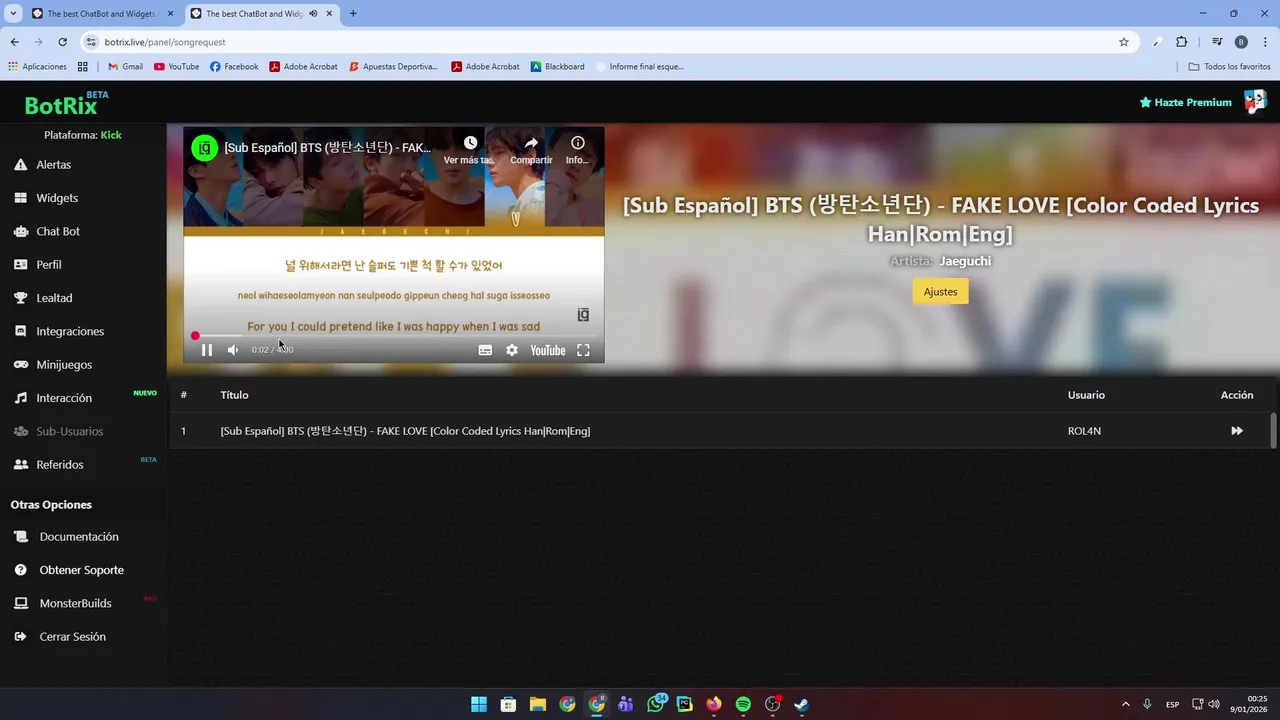Image resolution: width=1280 pixels, height=720 pixels.
Task: Click the video progress bar
Action: pyautogui.click(x=394, y=336)
